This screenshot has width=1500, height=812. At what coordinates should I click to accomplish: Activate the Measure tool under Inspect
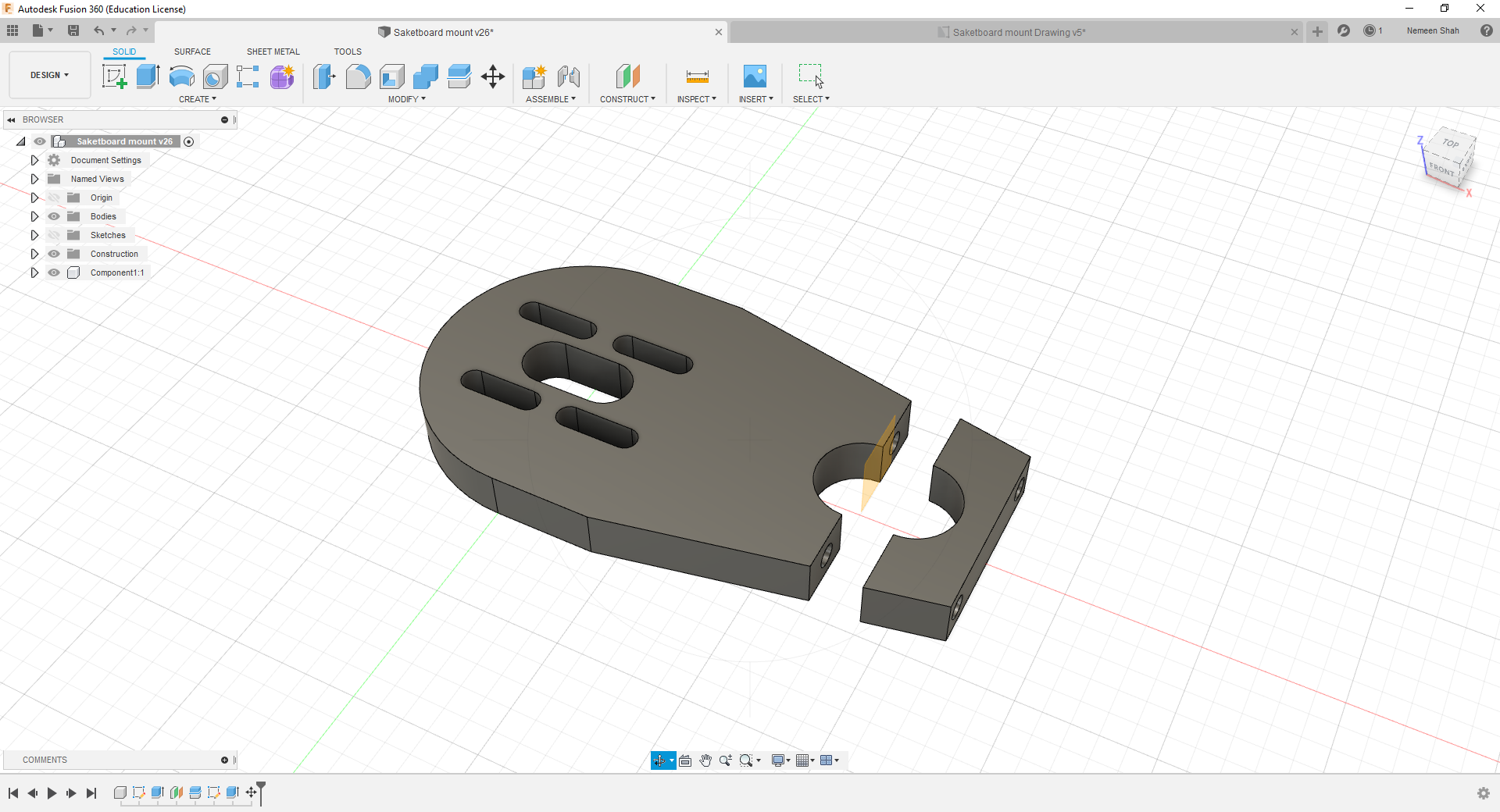[x=696, y=77]
